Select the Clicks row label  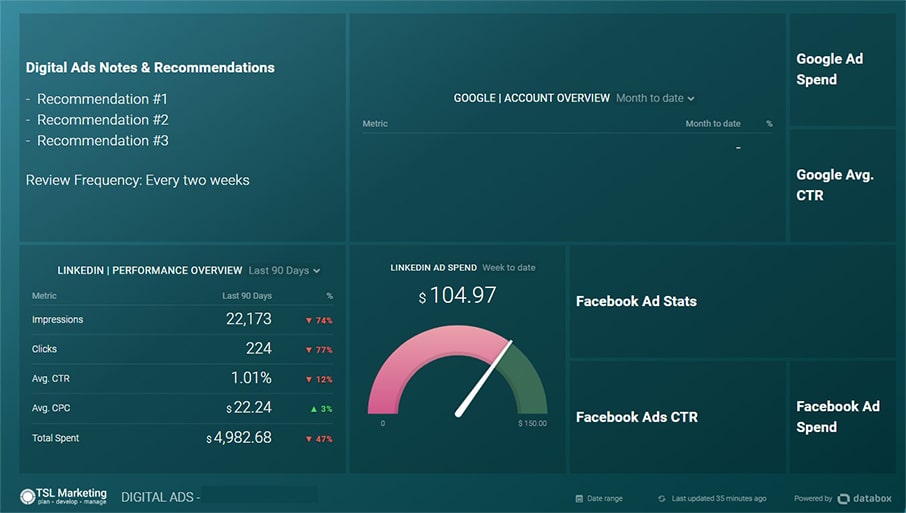click(x=44, y=349)
